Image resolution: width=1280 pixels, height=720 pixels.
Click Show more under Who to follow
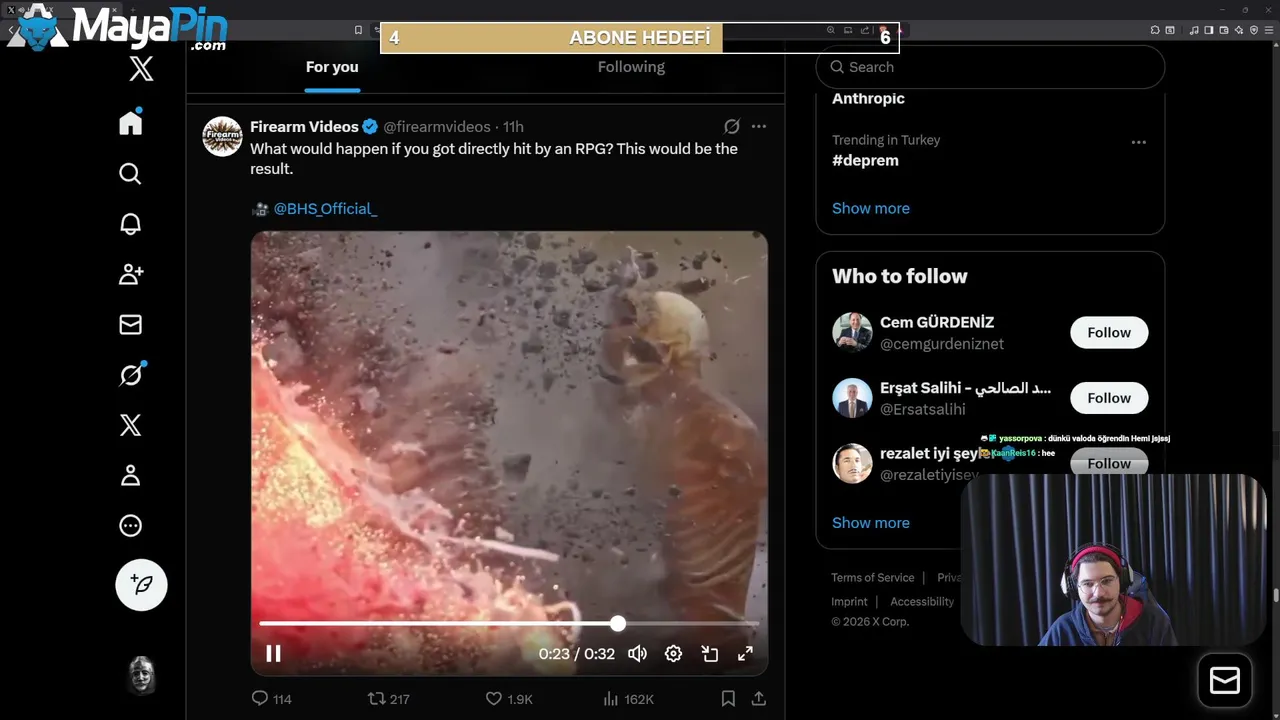click(x=871, y=523)
